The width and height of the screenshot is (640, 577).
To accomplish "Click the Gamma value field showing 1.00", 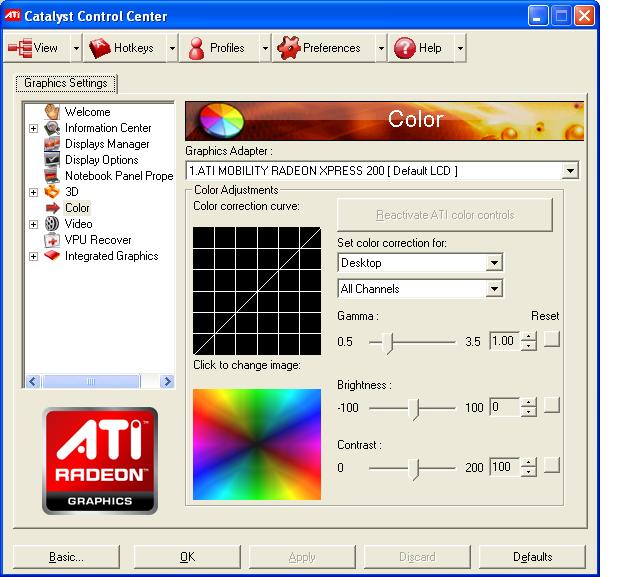I will pos(504,341).
